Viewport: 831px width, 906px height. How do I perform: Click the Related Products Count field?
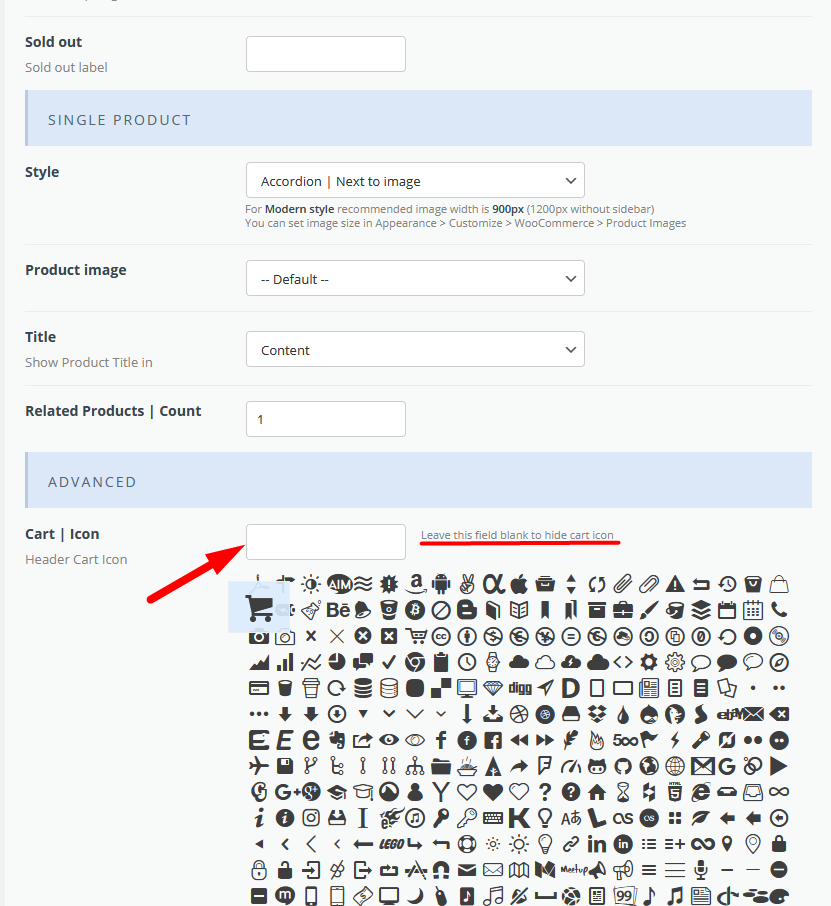click(326, 419)
